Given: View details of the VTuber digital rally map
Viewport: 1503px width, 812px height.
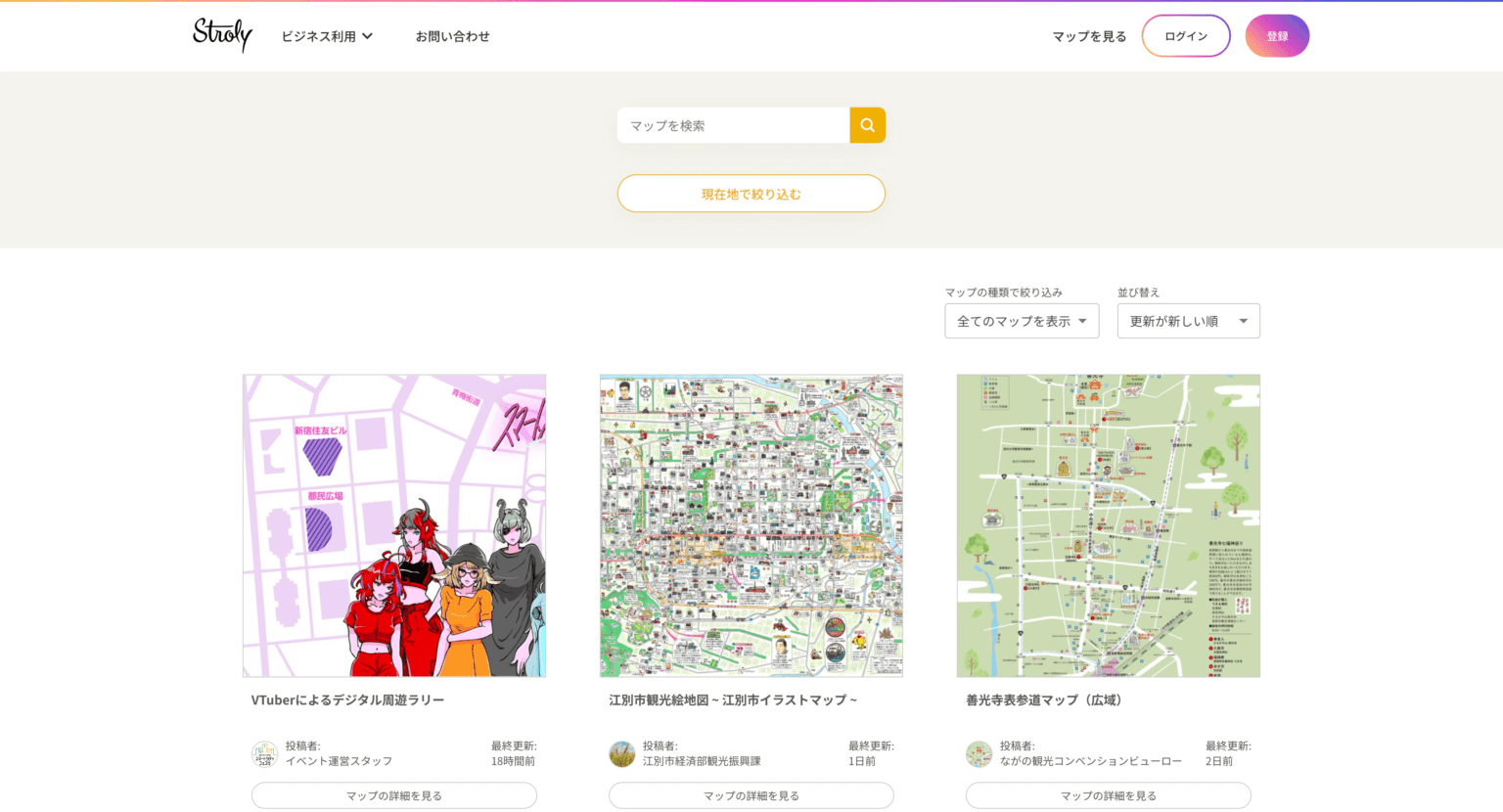Looking at the screenshot, I should tap(393, 794).
